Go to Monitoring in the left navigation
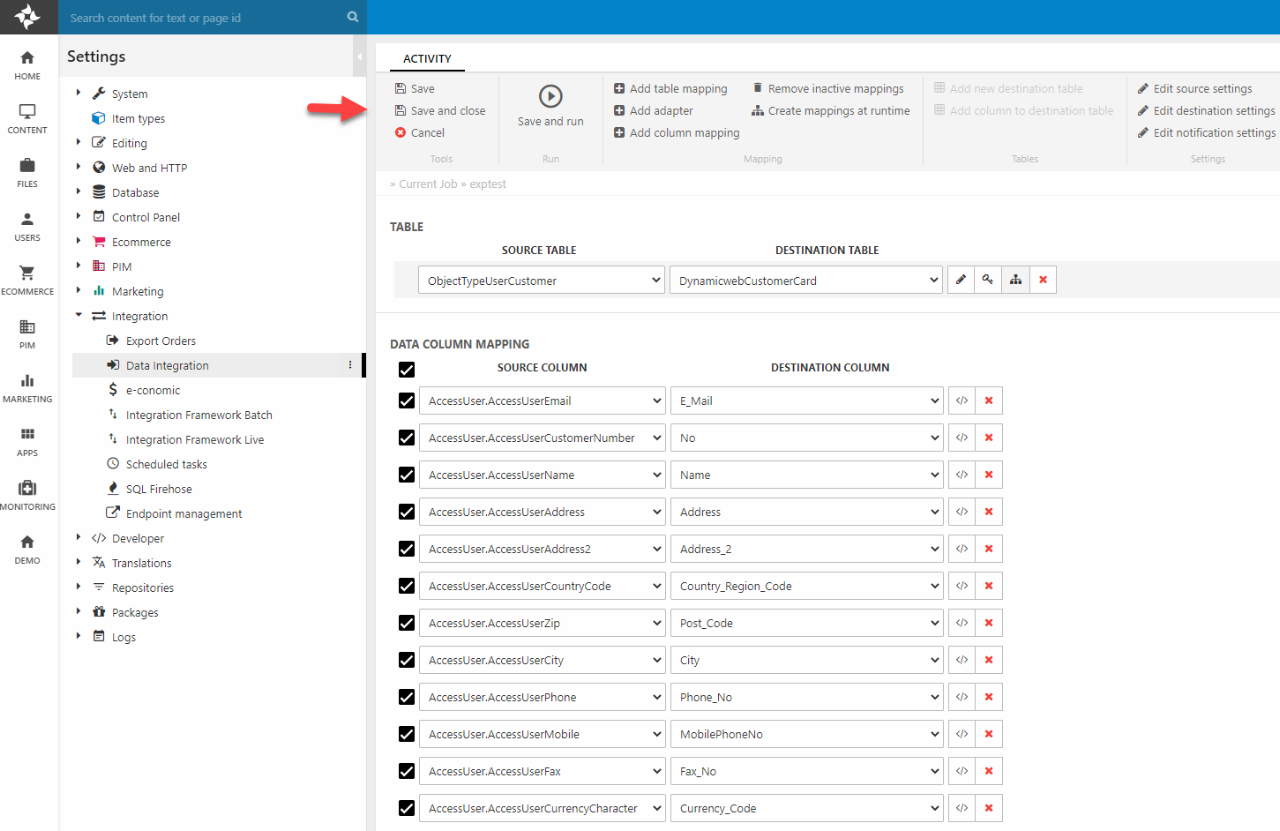The height and width of the screenshot is (831, 1280). pos(27,494)
